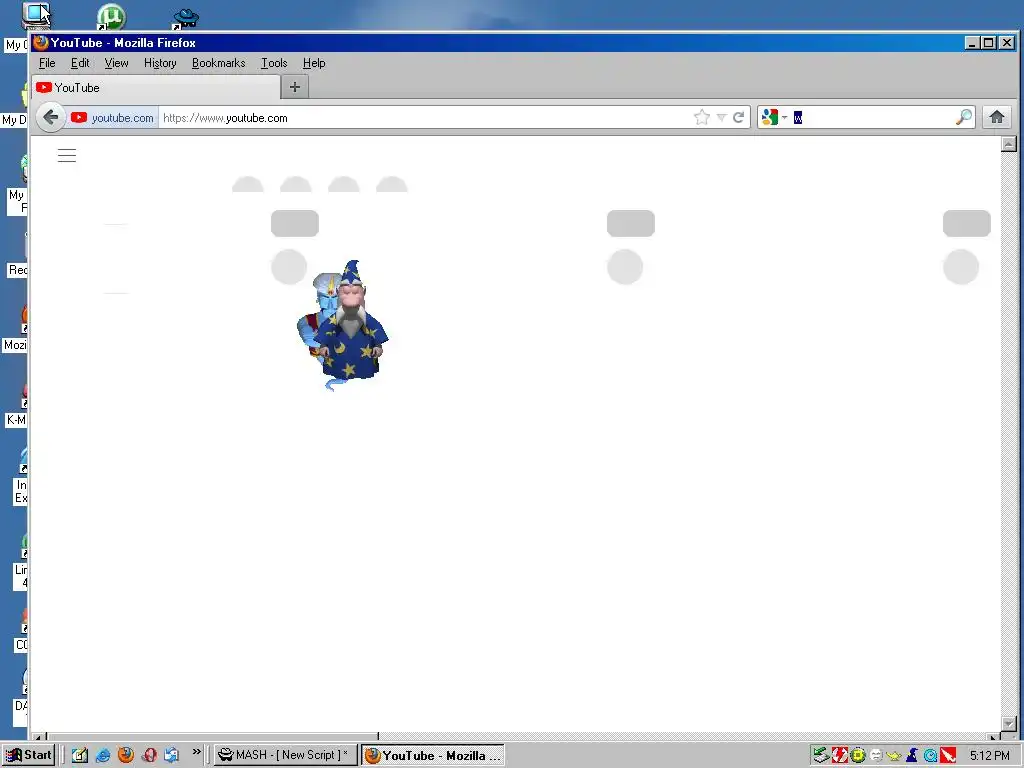The height and width of the screenshot is (768, 1024).
Task: Click vertical scrollbar down arrow
Action: (x=1009, y=724)
